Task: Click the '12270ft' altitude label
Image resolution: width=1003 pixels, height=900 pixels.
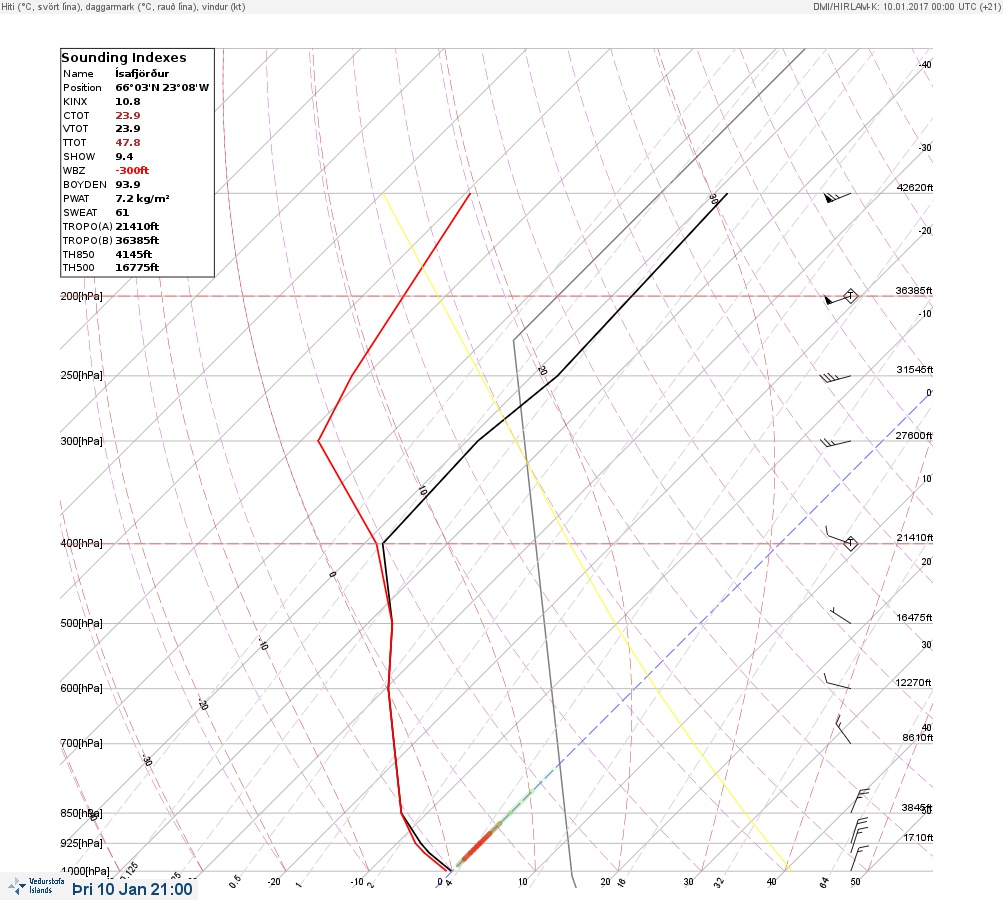Action: click(913, 683)
